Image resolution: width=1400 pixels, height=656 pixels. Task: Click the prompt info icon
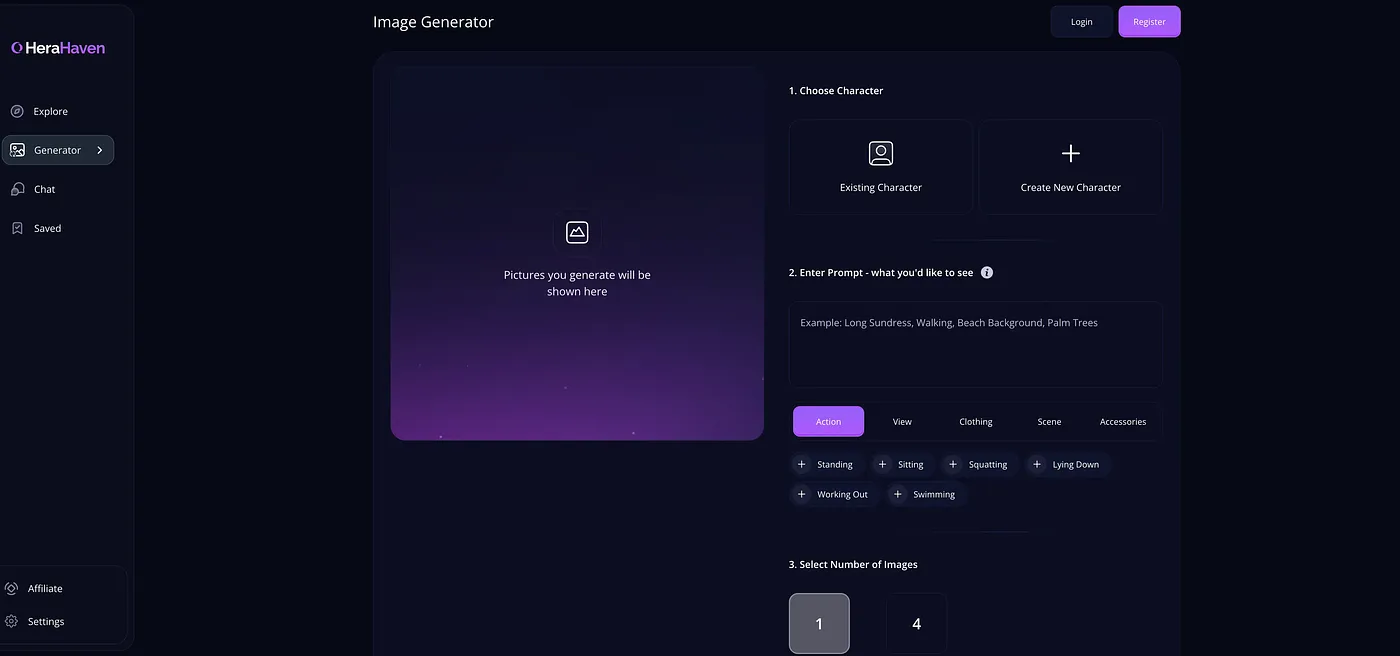point(987,272)
